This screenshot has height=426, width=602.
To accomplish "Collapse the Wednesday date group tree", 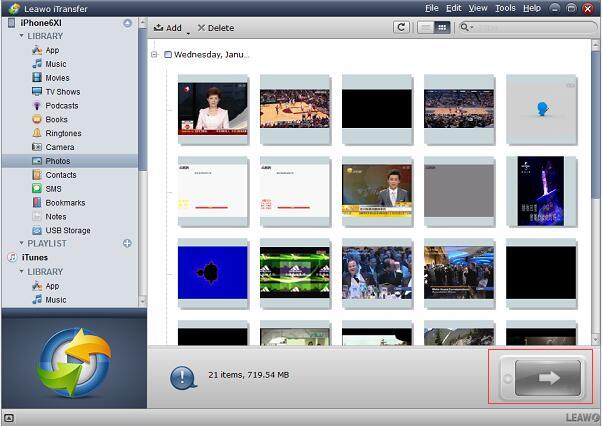I will [x=155, y=55].
